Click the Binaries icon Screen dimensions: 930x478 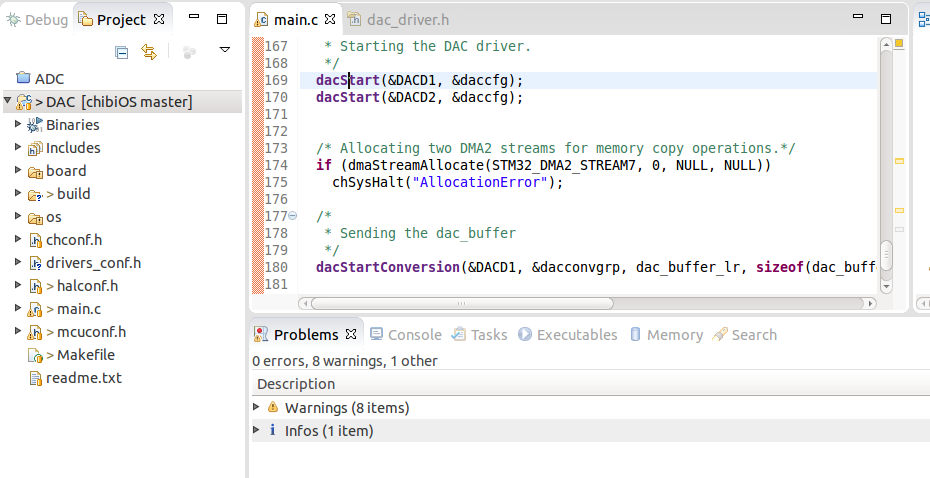(35, 125)
